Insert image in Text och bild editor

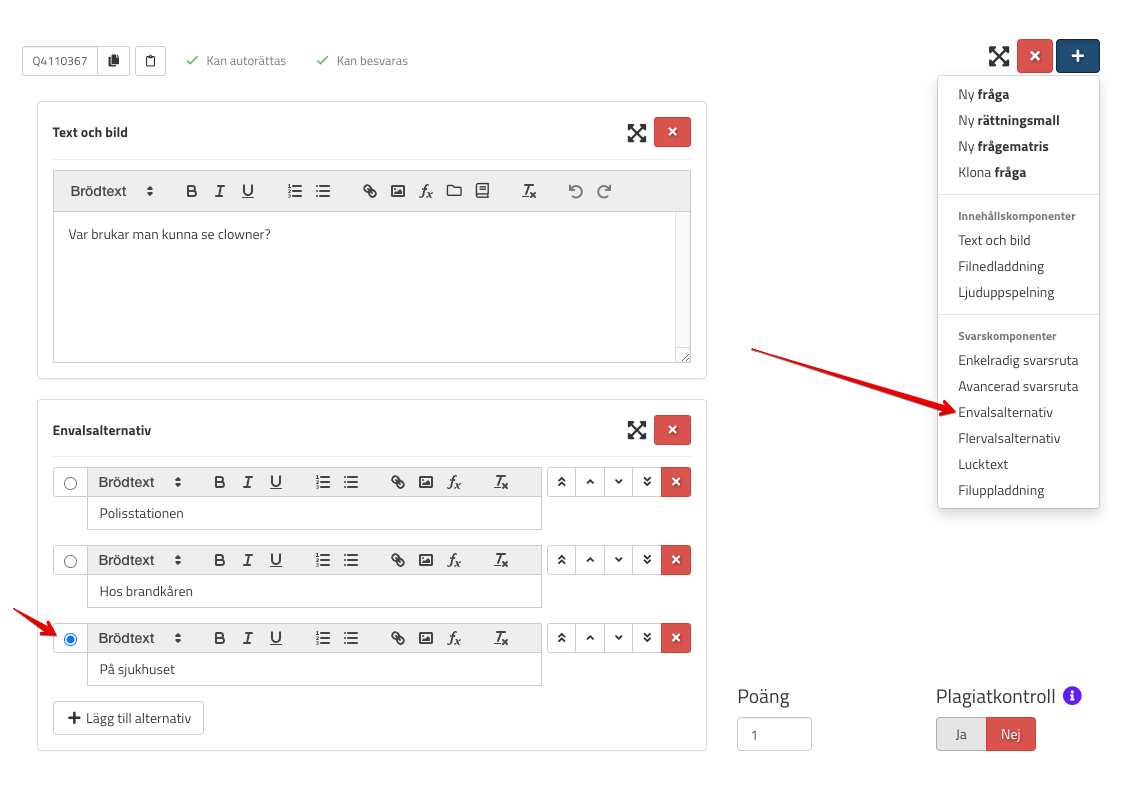[398, 191]
